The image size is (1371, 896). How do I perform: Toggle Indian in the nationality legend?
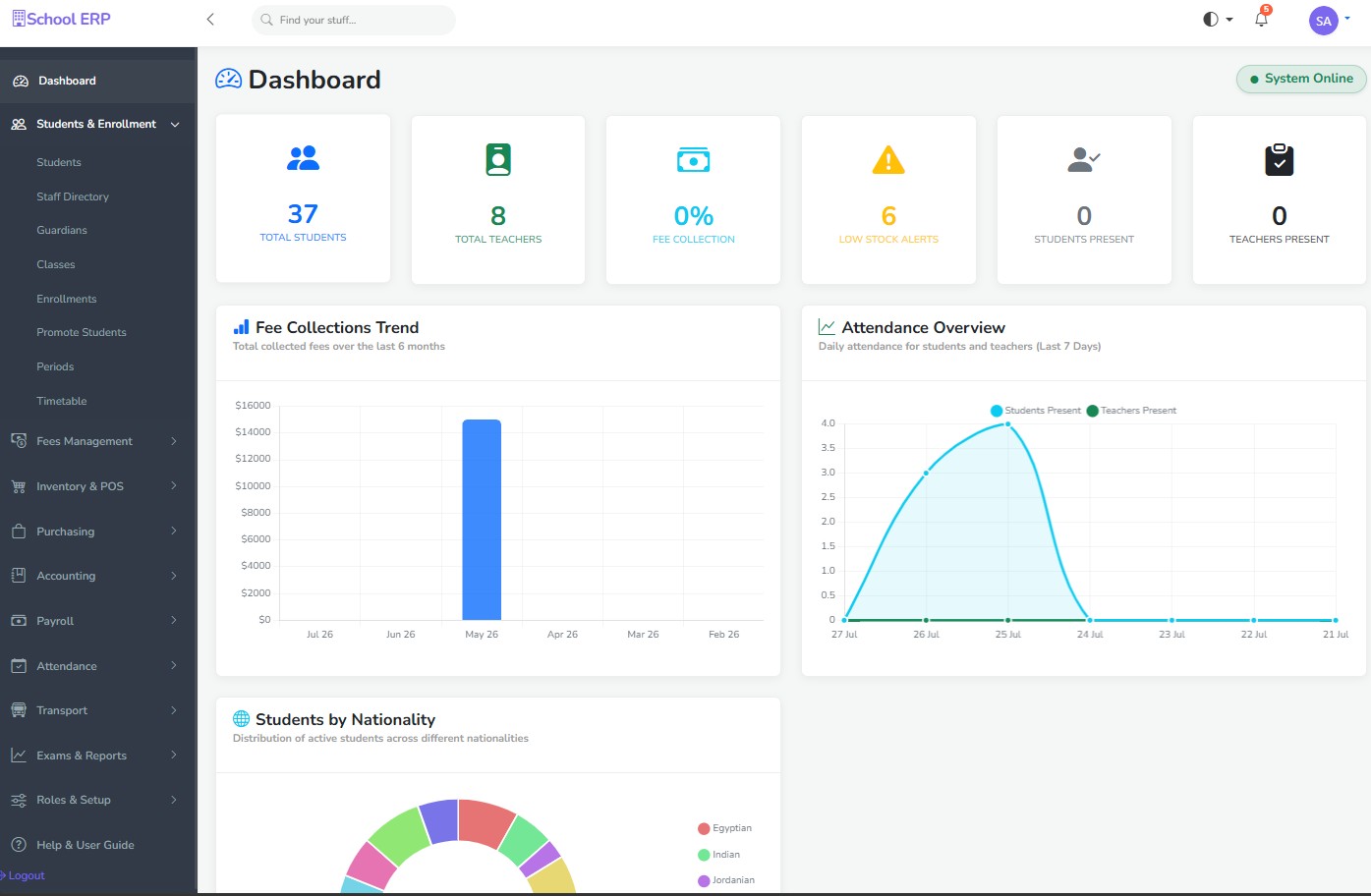(718, 855)
